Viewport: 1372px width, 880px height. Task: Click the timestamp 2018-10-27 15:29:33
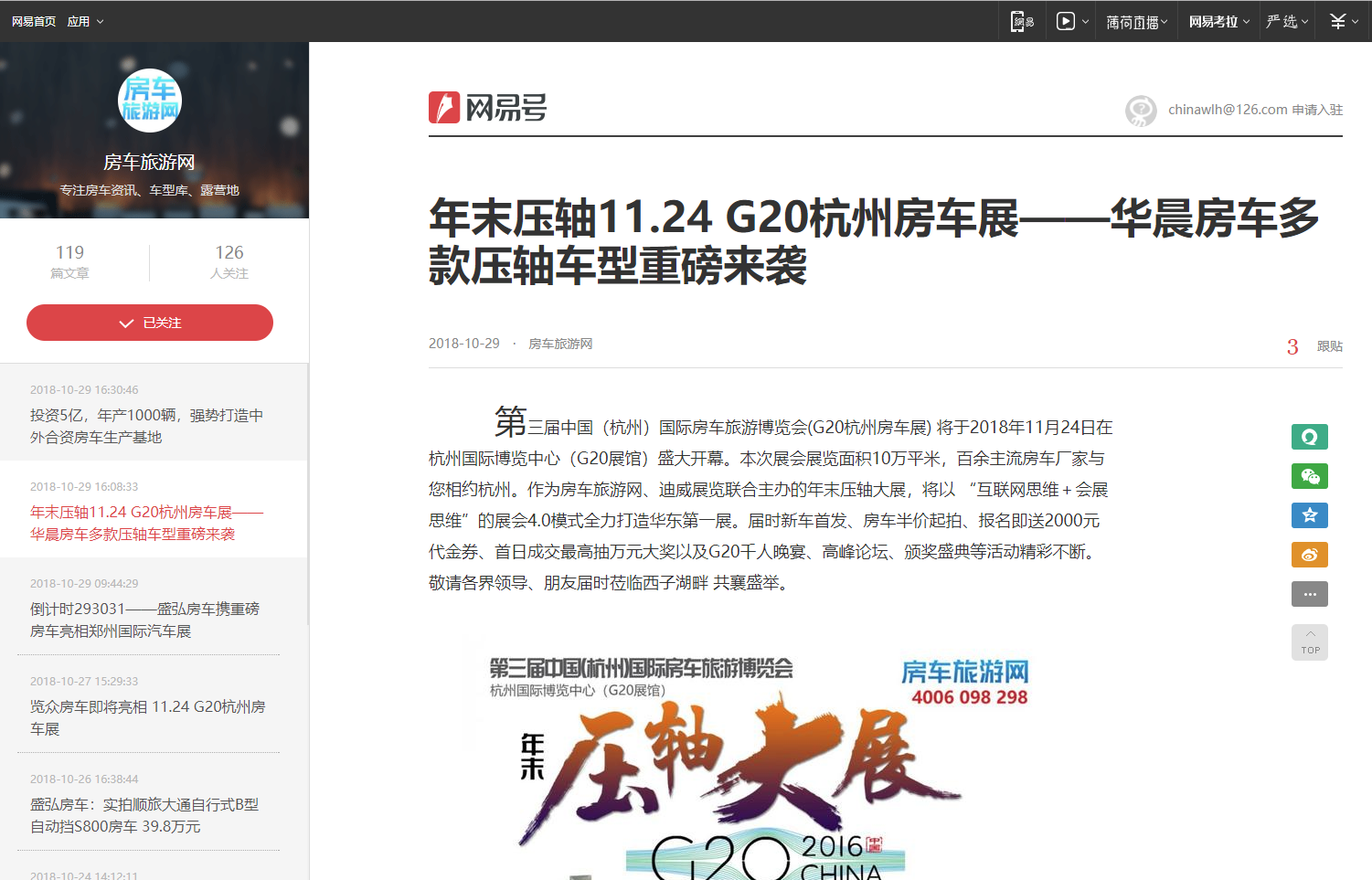click(84, 681)
